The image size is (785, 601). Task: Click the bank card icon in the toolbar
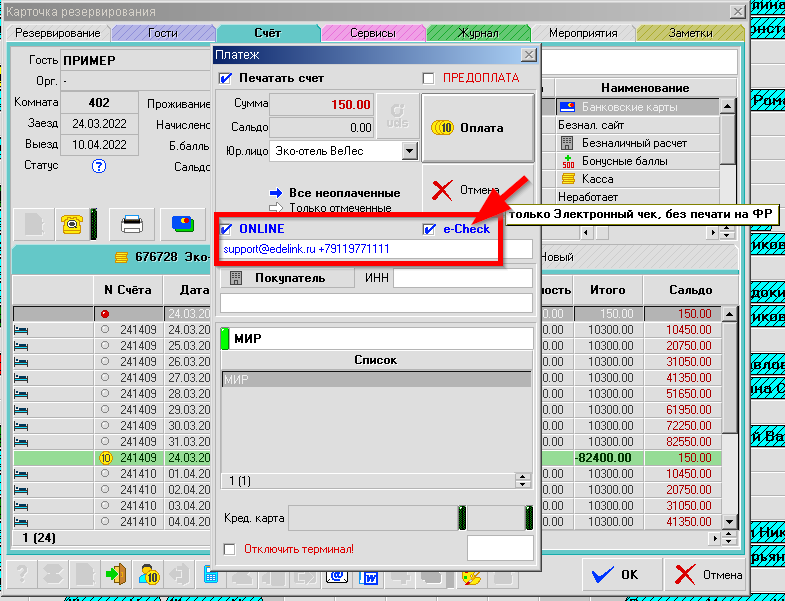pos(183,224)
